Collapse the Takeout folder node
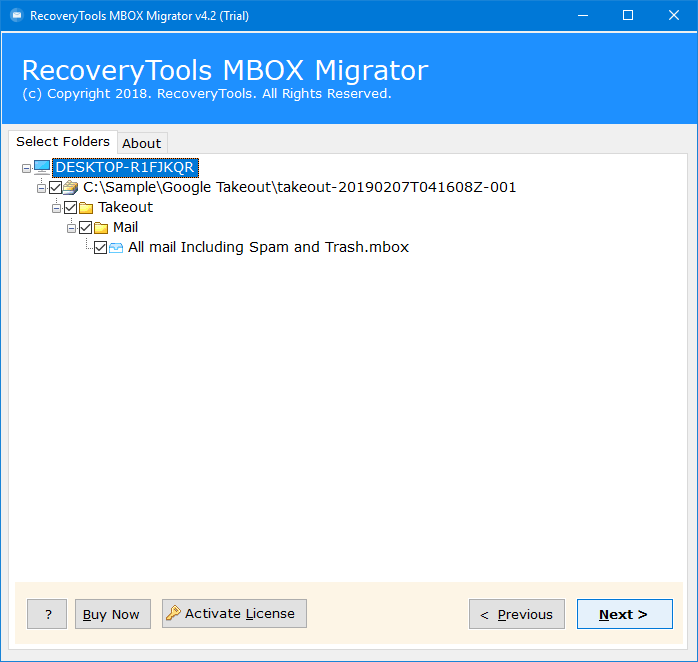Image resolution: width=698 pixels, height=662 pixels. (x=57, y=208)
